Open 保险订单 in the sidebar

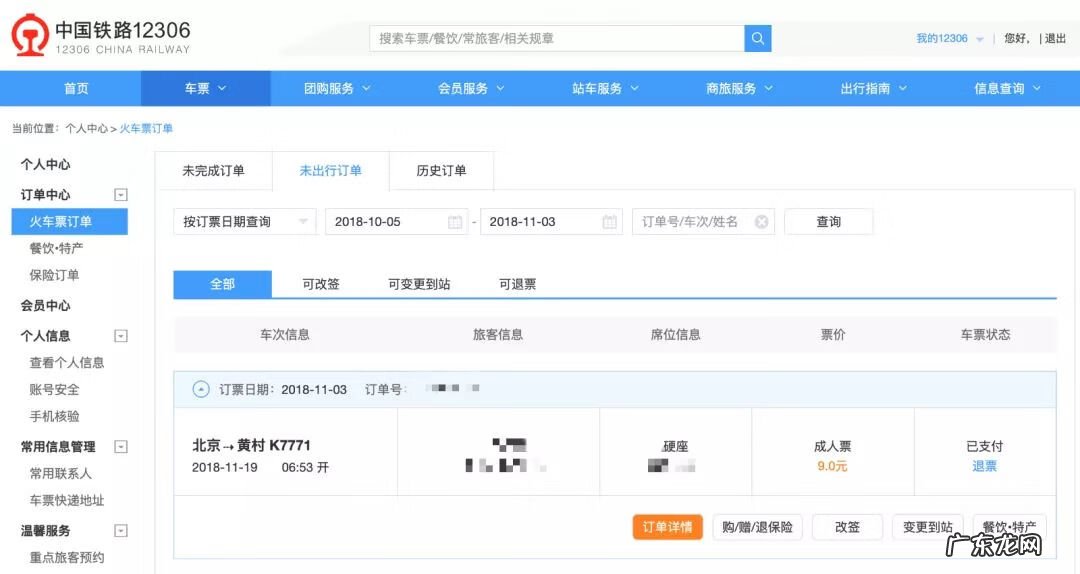[x=54, y=275]
